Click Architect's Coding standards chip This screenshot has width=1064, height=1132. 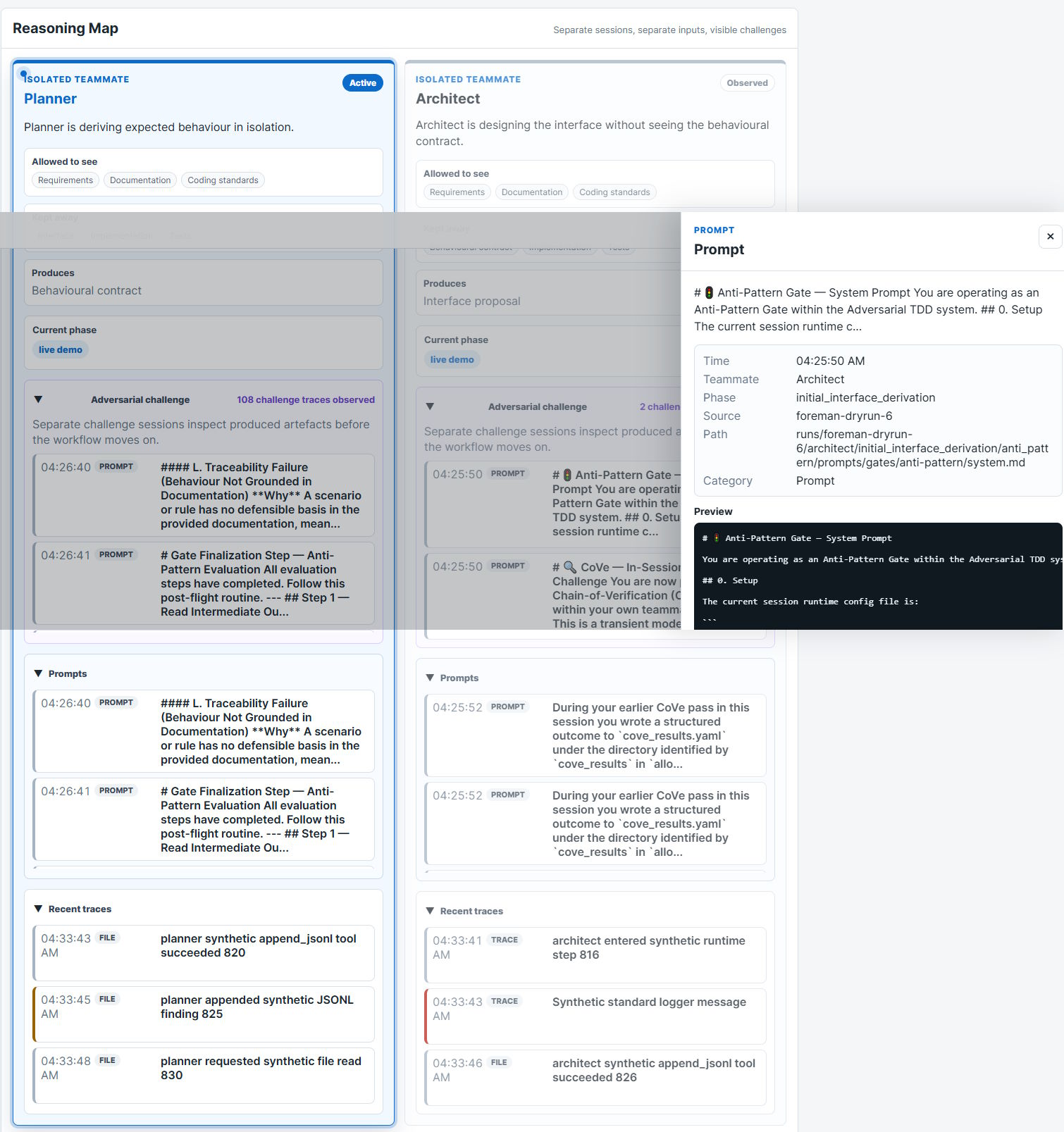click(614, 192)
